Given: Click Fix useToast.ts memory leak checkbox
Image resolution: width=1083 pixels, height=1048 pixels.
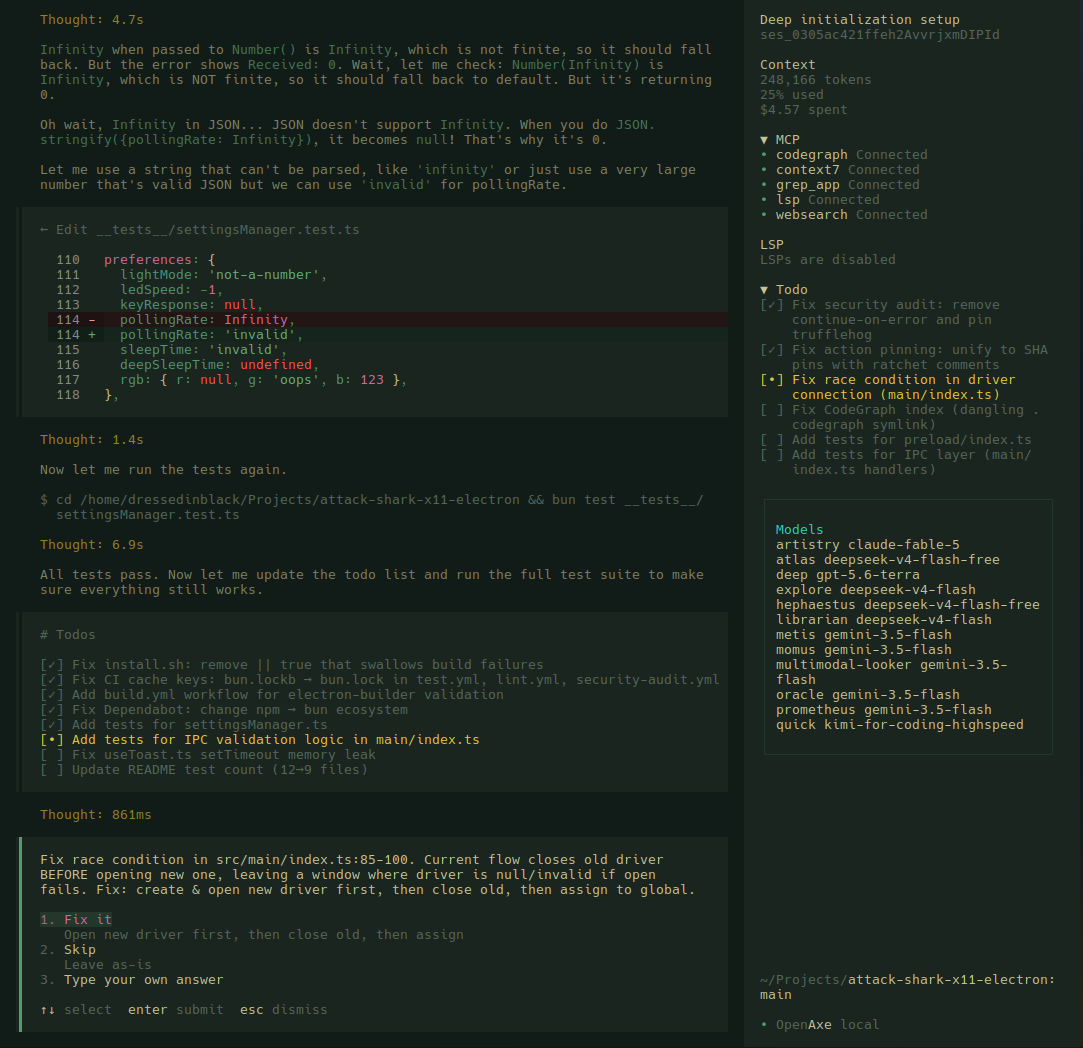Looking at the screenshot, I should pos(52,754).
